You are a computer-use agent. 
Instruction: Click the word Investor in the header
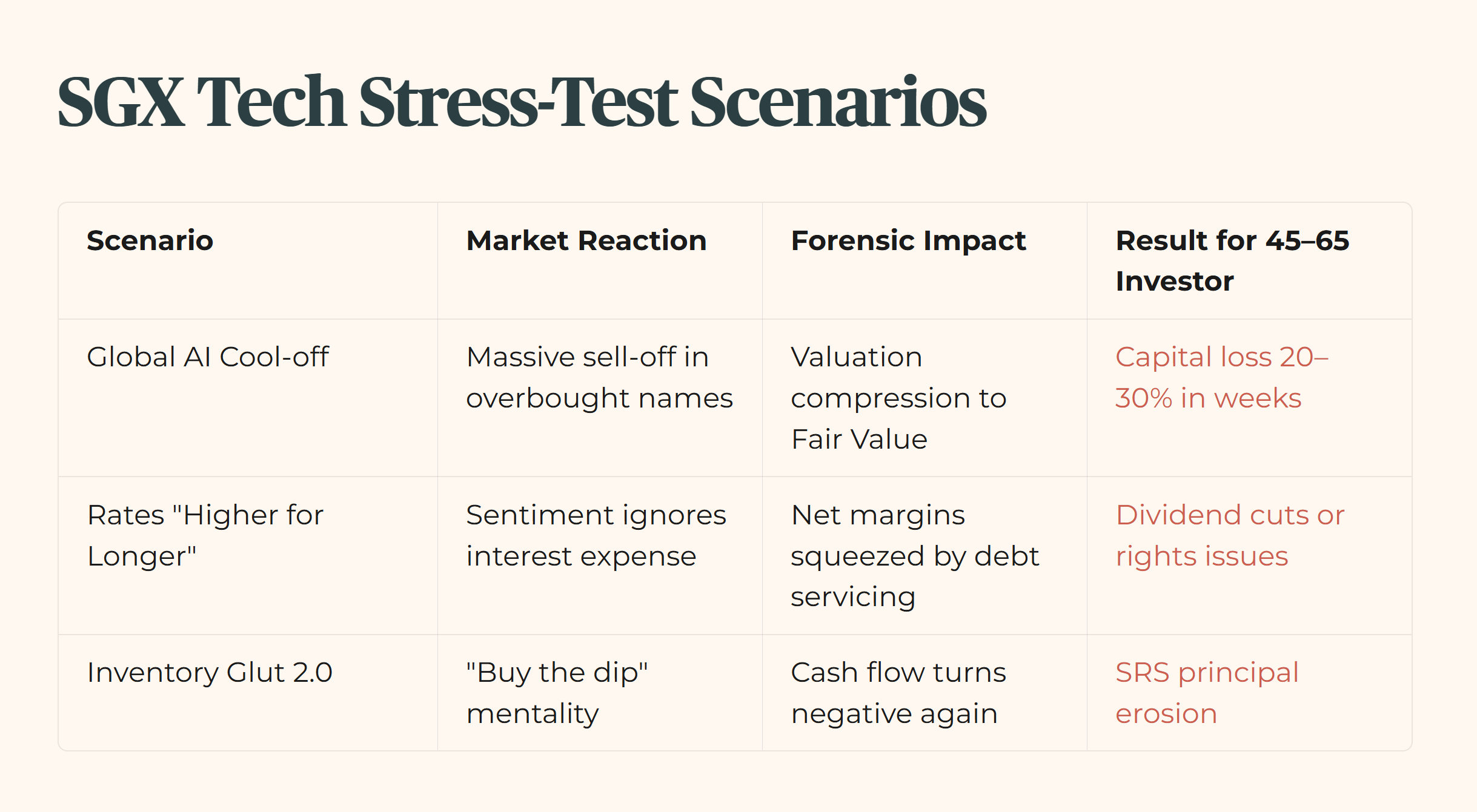click(1174, 281)
